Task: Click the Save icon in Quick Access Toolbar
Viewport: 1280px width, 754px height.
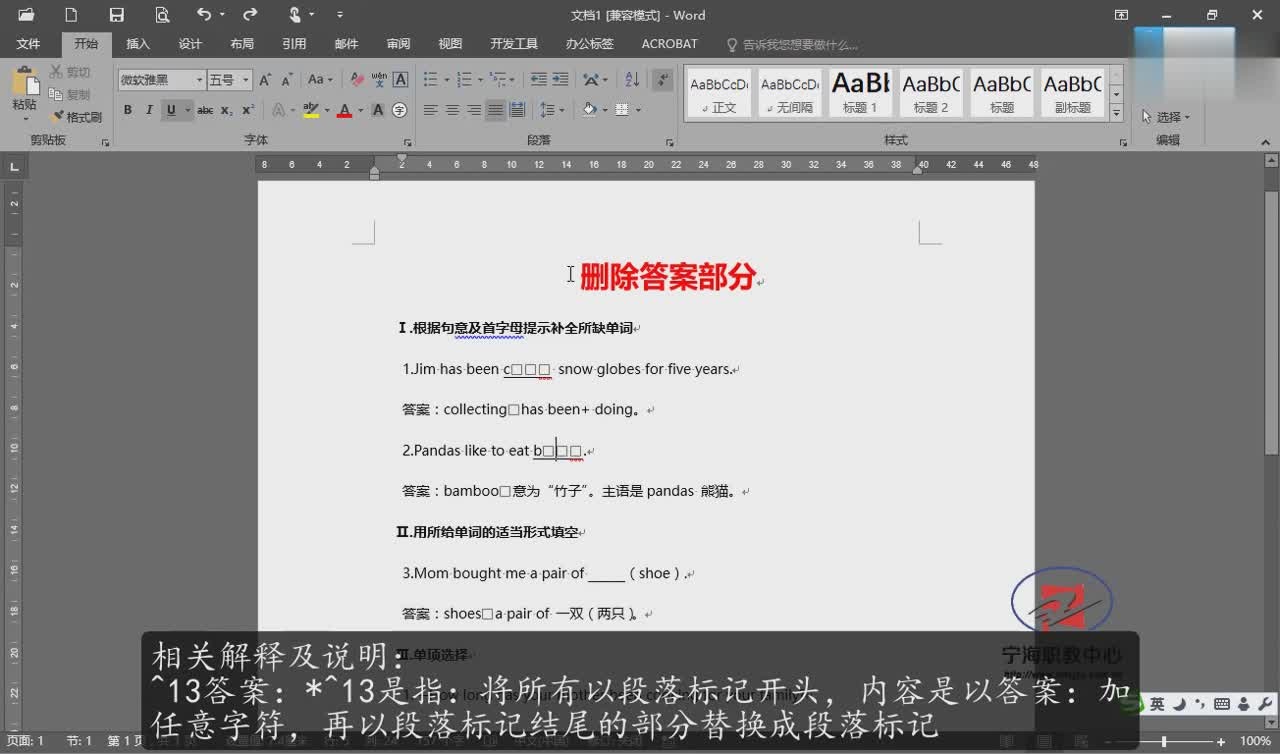Action: point(116,15)
